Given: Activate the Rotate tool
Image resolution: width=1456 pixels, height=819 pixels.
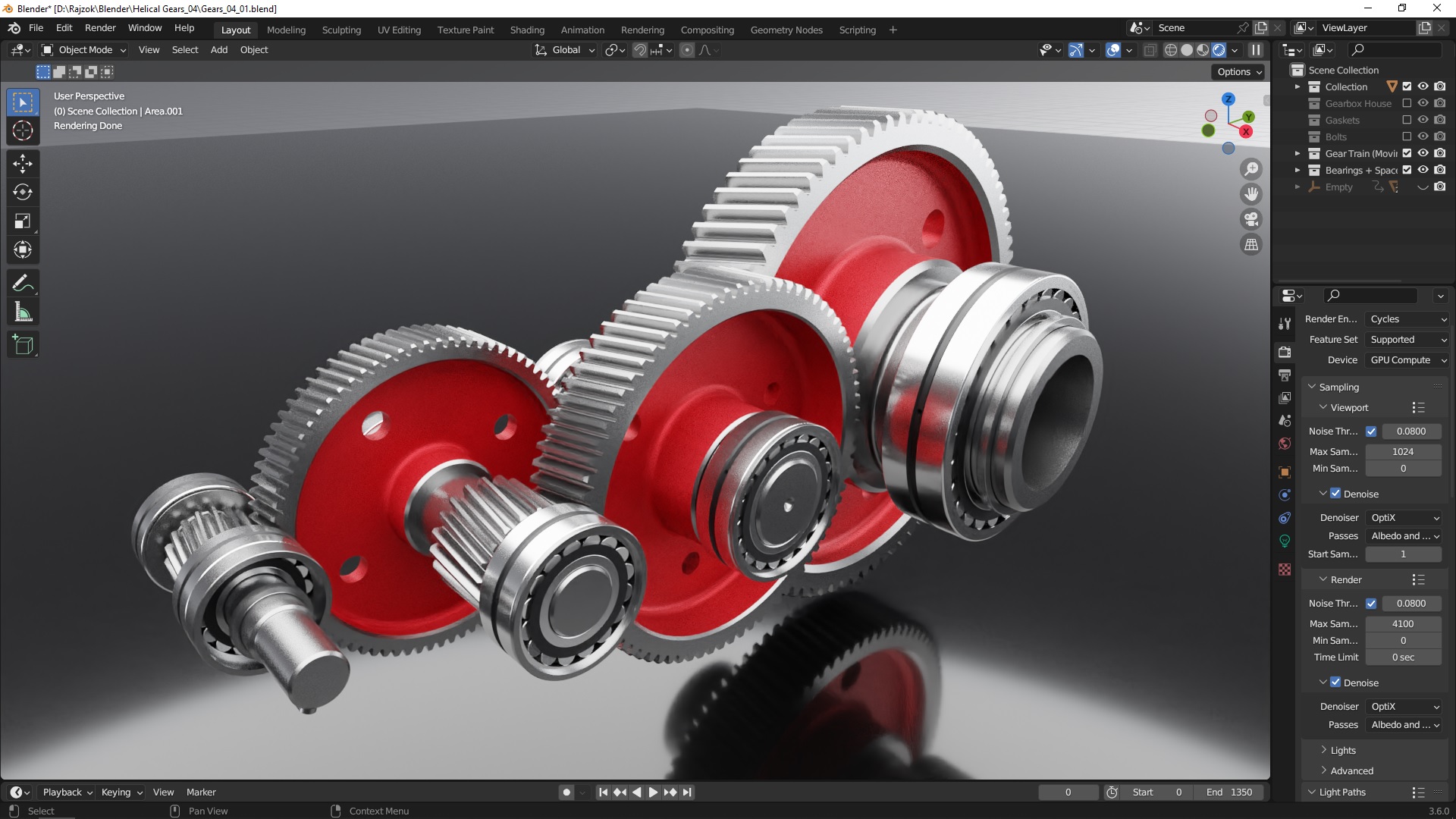Looking at the screenshot, I should click(23, 192).
